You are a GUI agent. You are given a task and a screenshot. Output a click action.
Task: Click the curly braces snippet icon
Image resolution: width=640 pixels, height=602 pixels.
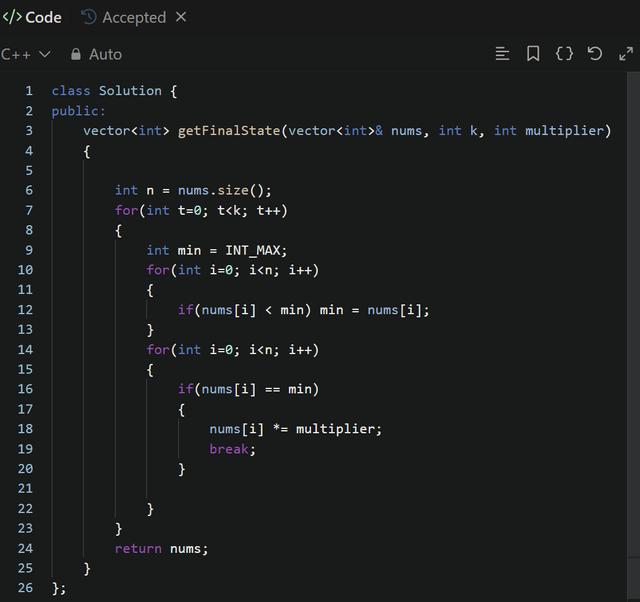[564, 54]
